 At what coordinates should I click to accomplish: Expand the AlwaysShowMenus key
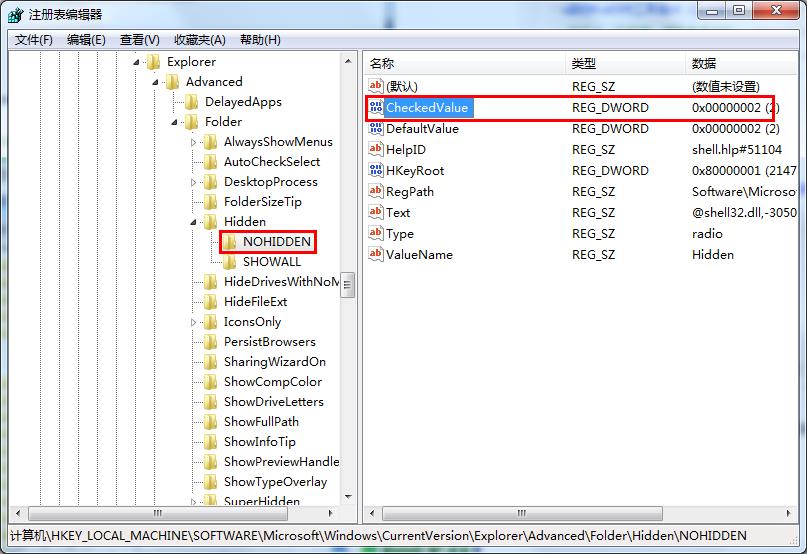(x=194, y=142)
